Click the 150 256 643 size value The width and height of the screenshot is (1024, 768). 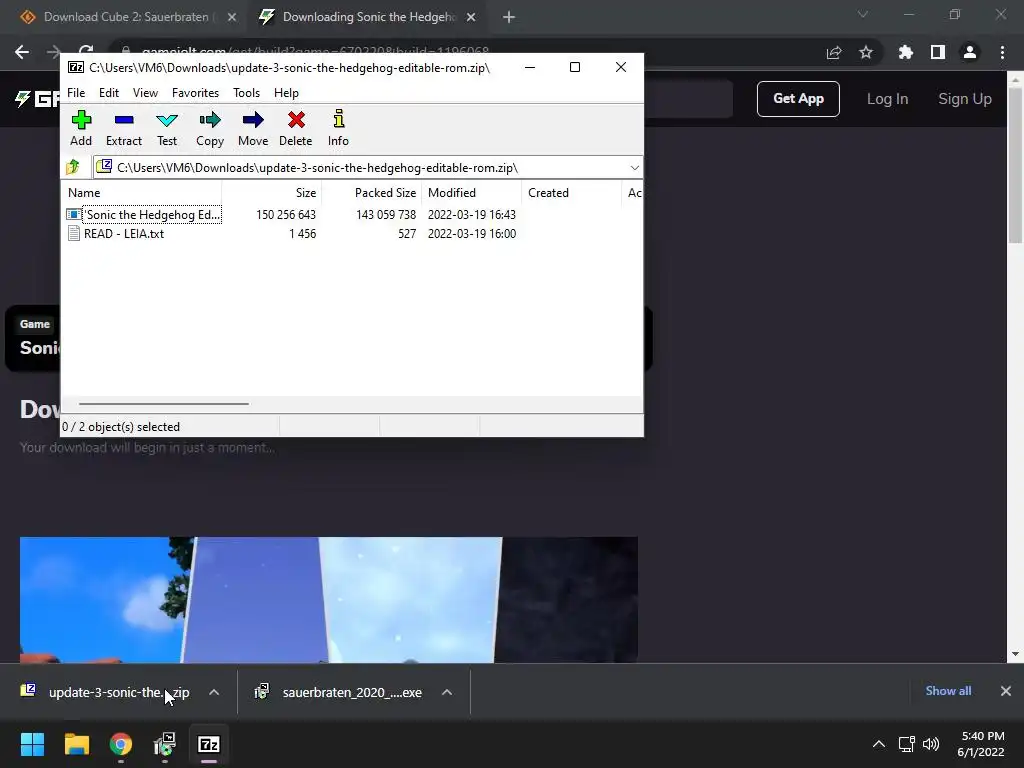pos(286,215)
